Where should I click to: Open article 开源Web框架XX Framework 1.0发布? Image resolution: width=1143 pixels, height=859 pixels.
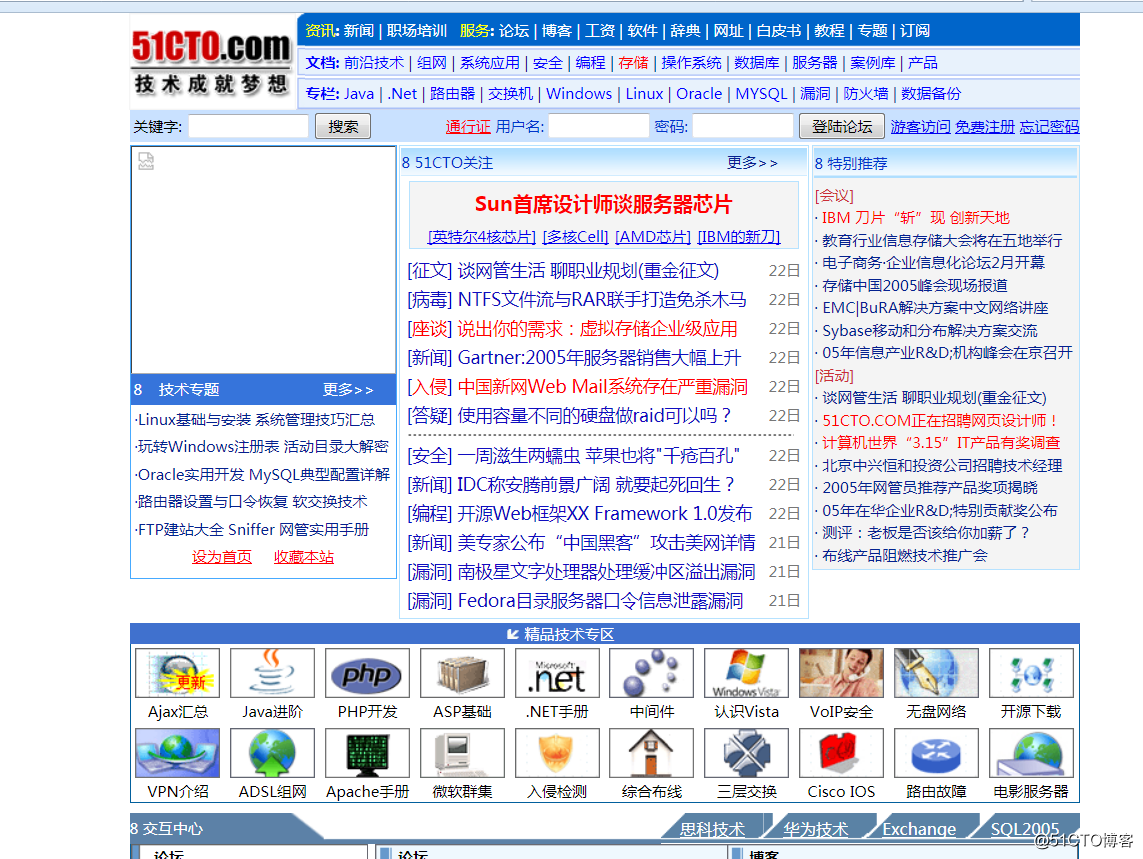605,513
